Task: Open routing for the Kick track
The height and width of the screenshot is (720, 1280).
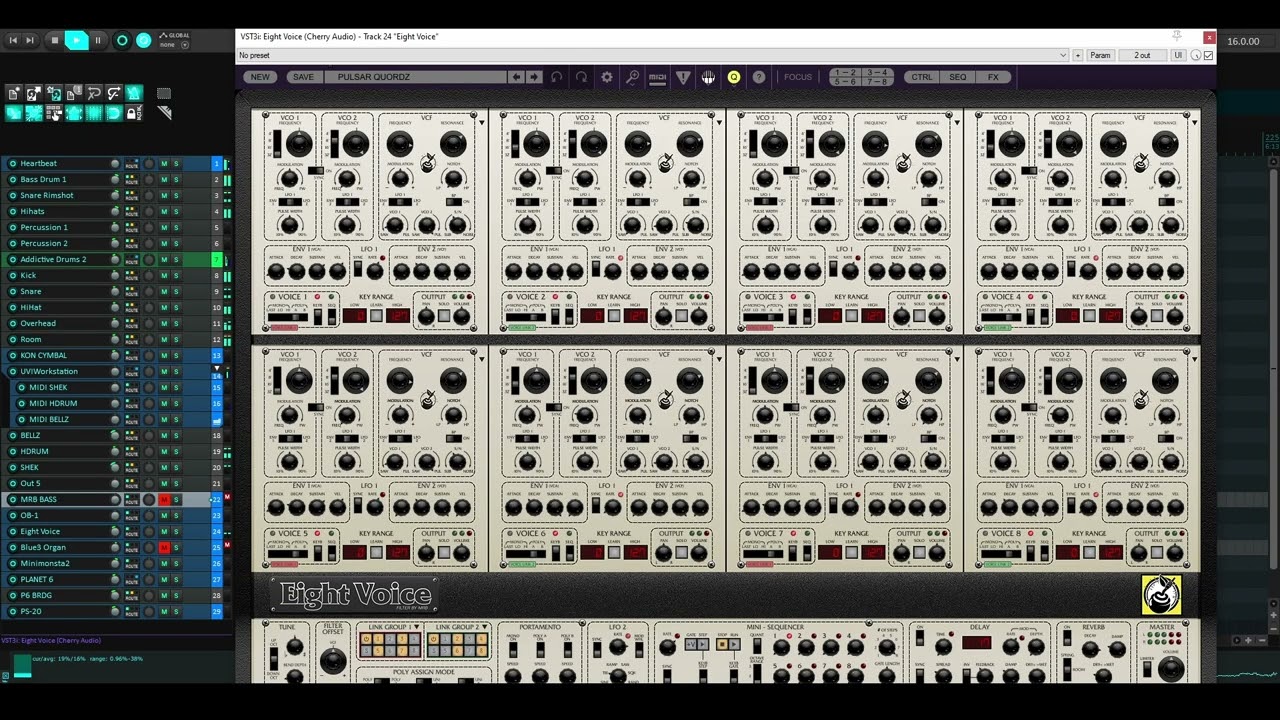Action: coord(131,275)
